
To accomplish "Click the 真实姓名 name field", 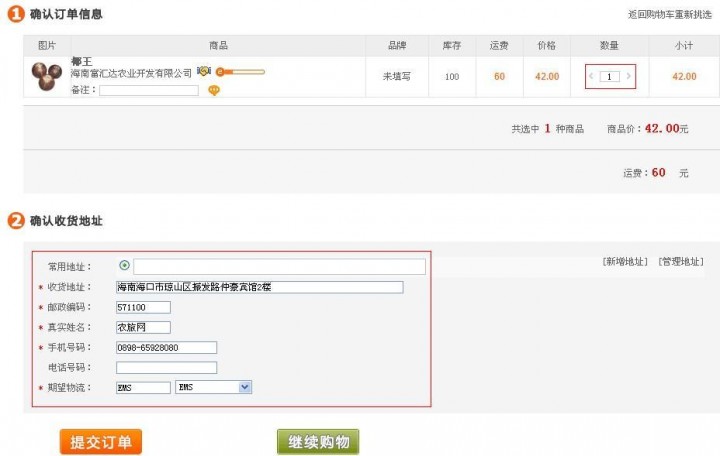I will click(143, 327).
